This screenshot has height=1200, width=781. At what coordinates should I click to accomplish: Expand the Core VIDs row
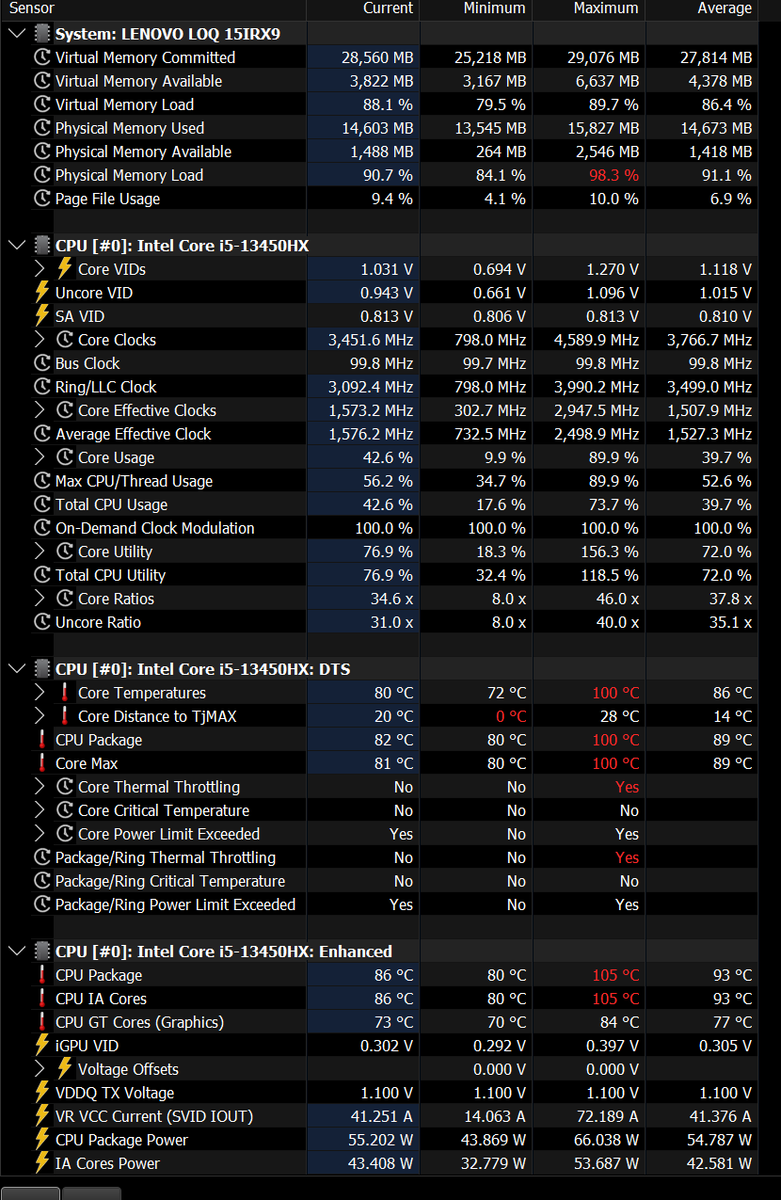pos(40,269)
